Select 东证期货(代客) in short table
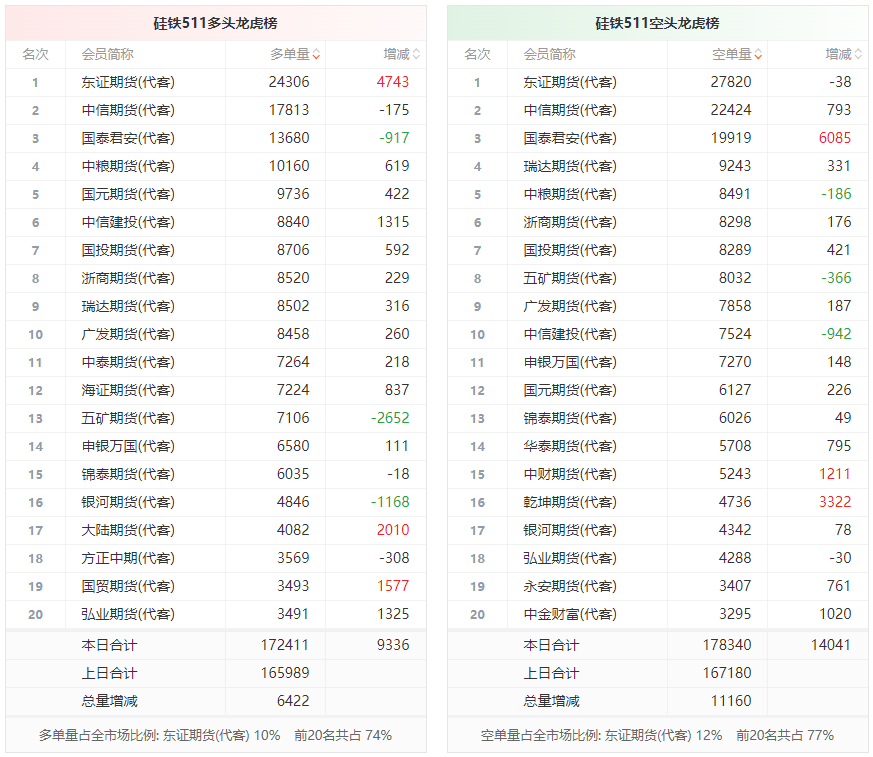Image resolution: width=873 pixels, height=757 pixels. (x=570, y=82)
